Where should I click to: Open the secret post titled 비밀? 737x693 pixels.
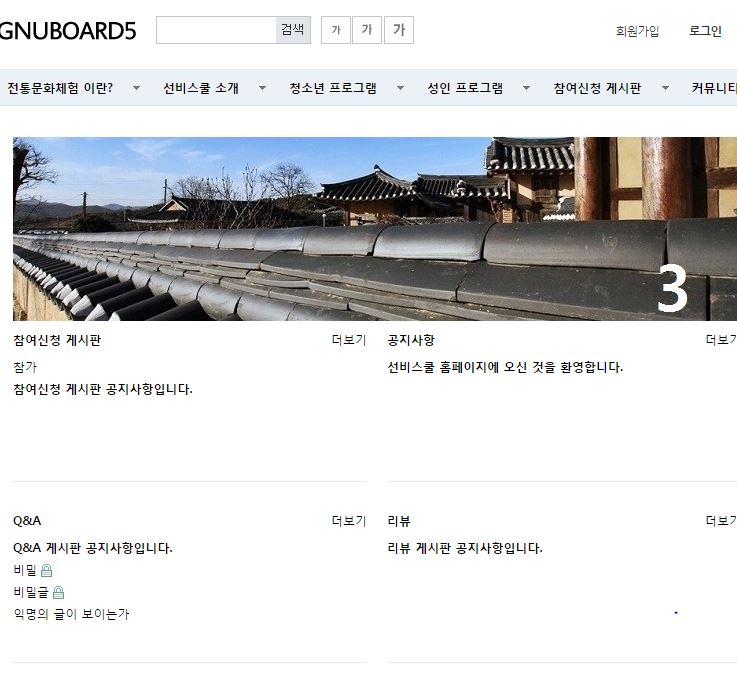(x=25, y=570)
